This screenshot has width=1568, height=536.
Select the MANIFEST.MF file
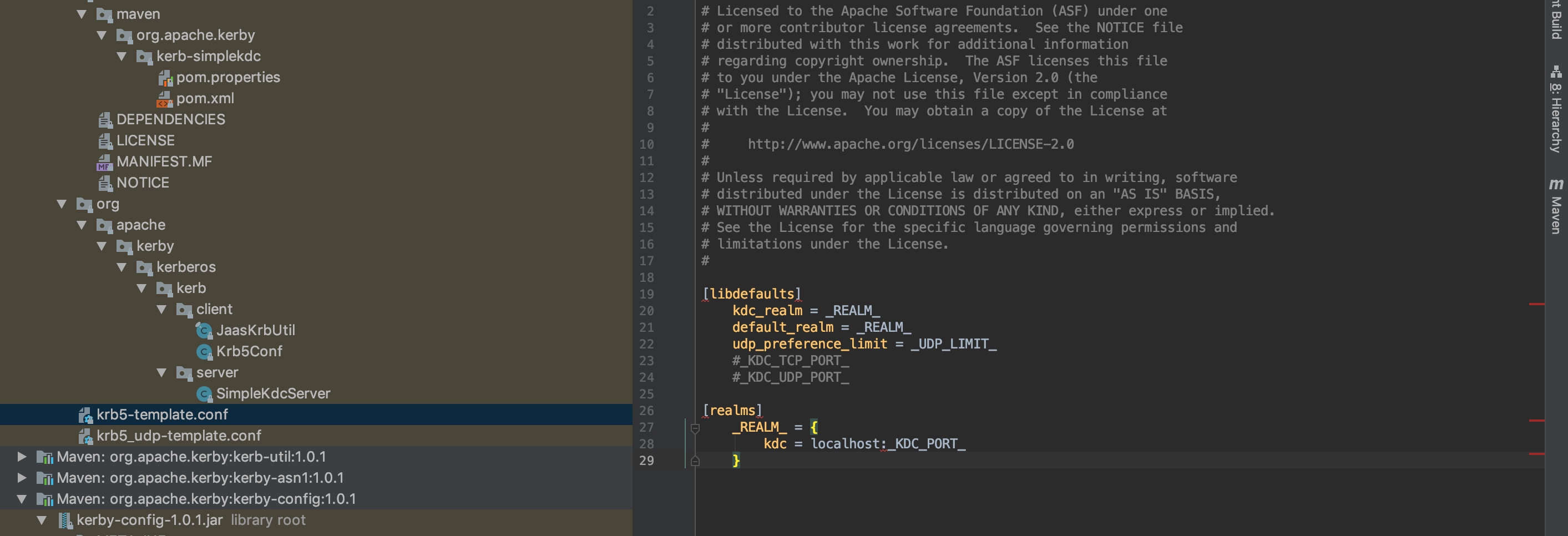click(164, 162)
